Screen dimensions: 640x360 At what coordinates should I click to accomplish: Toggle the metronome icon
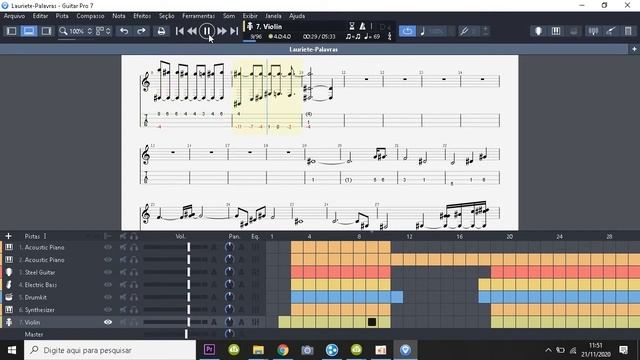(362, 26)
